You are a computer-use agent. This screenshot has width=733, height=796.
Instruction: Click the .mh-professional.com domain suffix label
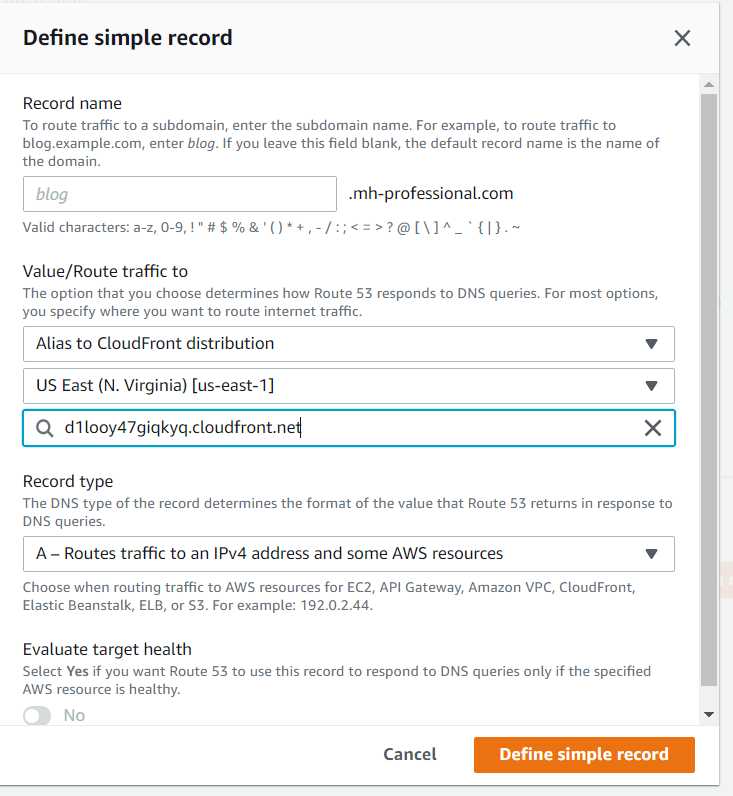coord(431,193)
